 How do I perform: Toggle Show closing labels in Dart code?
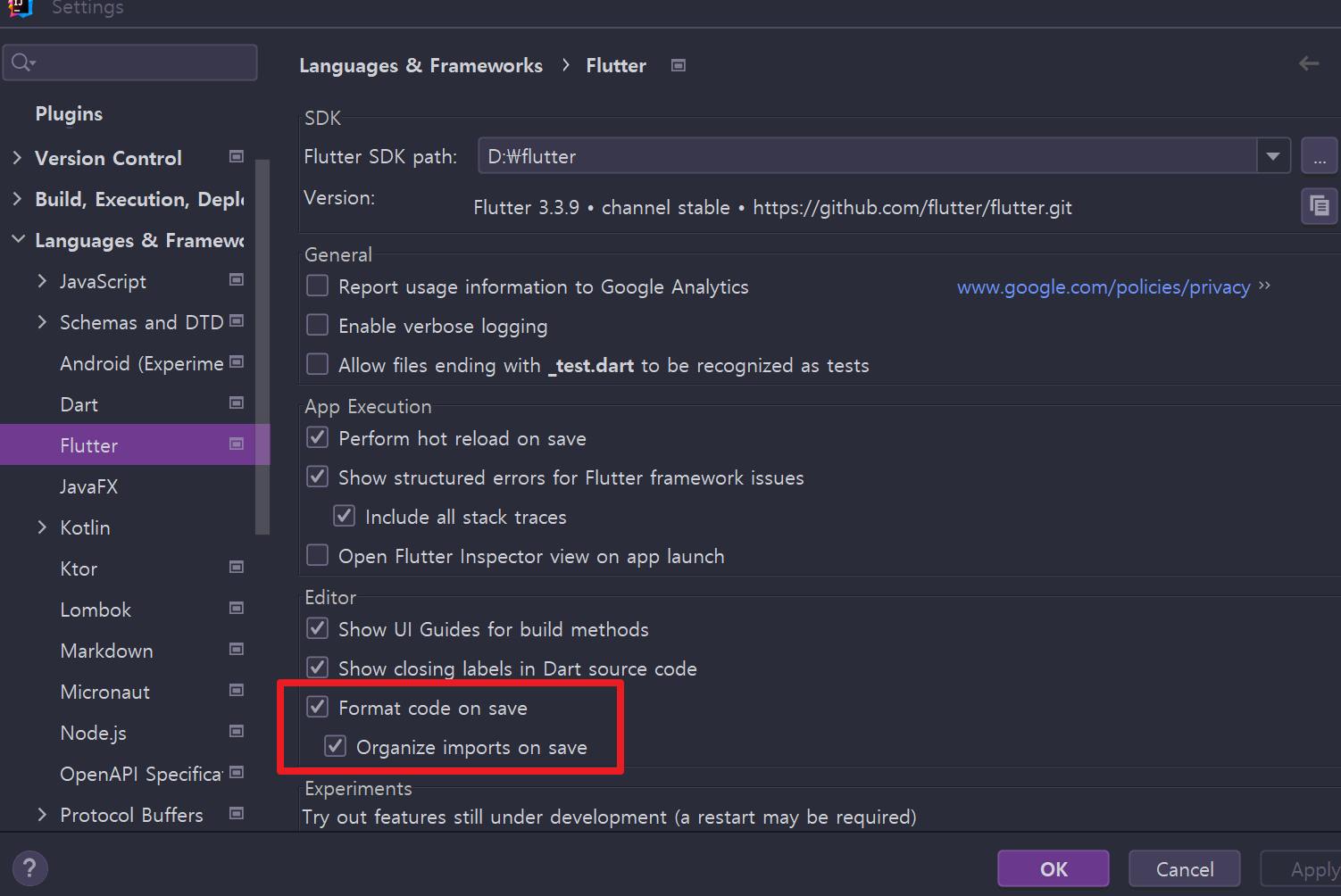pos(317,668)
